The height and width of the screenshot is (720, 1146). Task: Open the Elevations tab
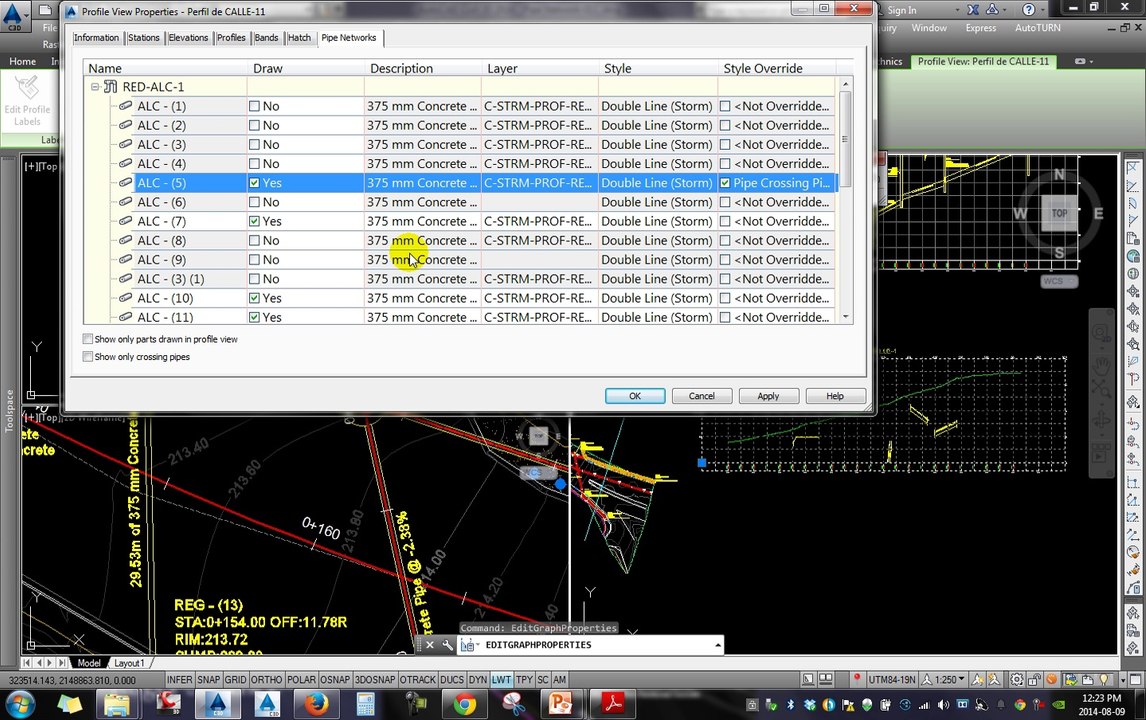pyautogui.click(x=188, y=38)
